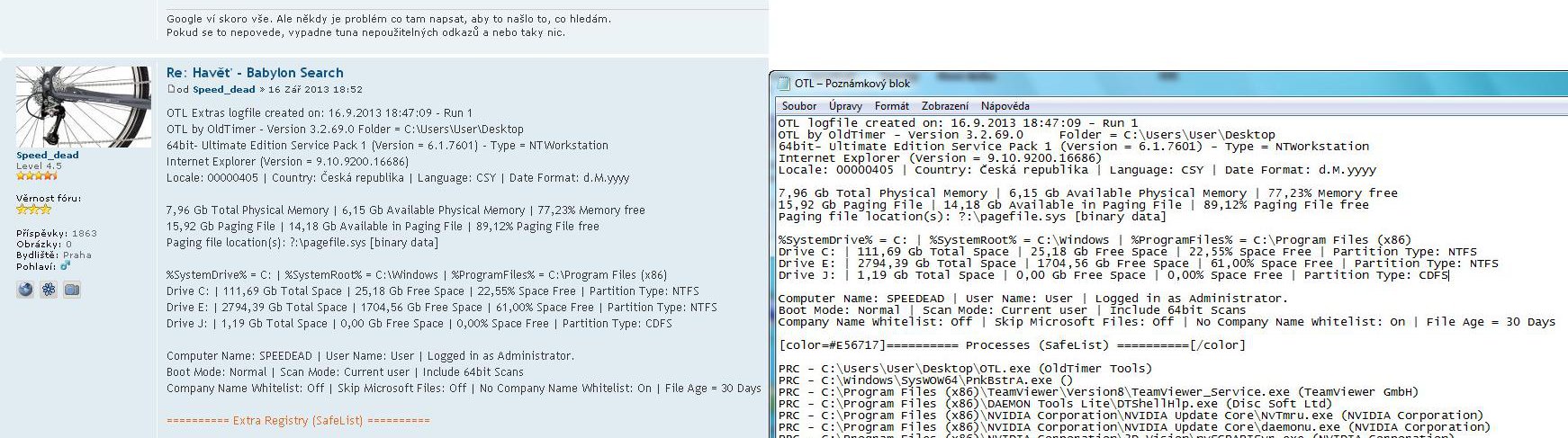This screenshot has height=438, width=1568.
Task: Click the Notepad icon in OTL title bar
Action: [x=784, y=84]
